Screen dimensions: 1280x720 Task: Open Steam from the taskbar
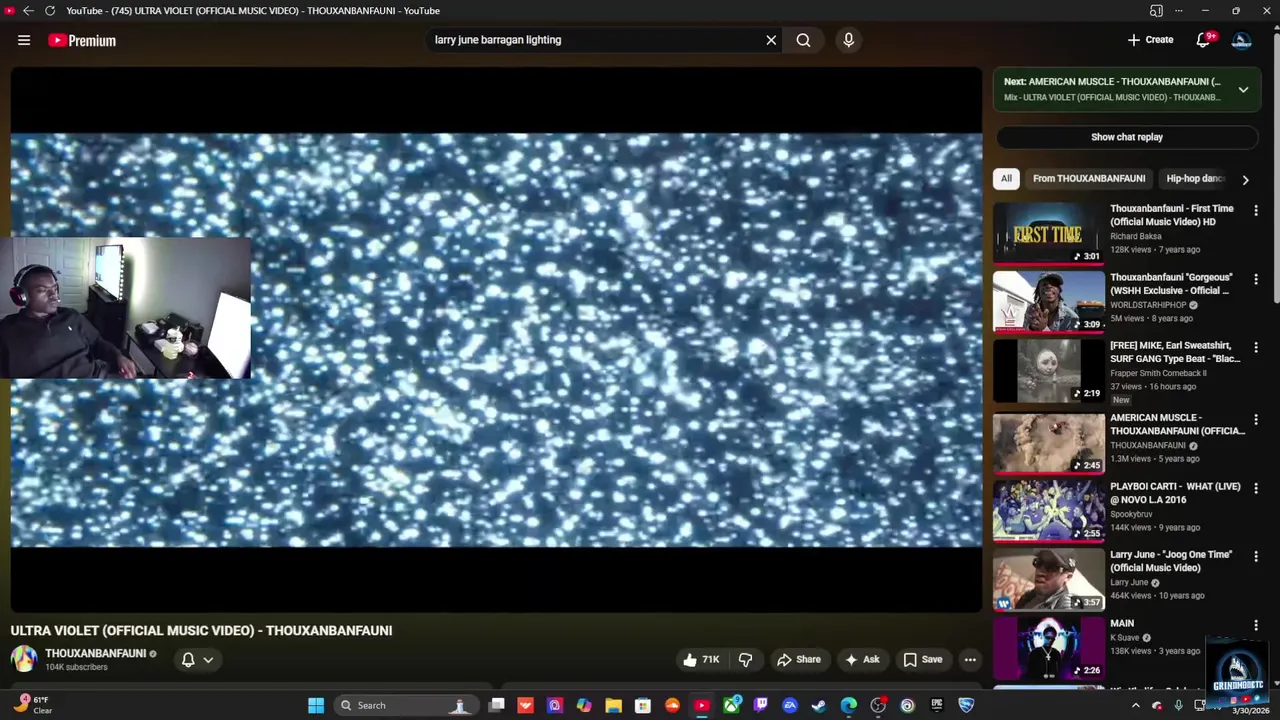pos(819,705)
